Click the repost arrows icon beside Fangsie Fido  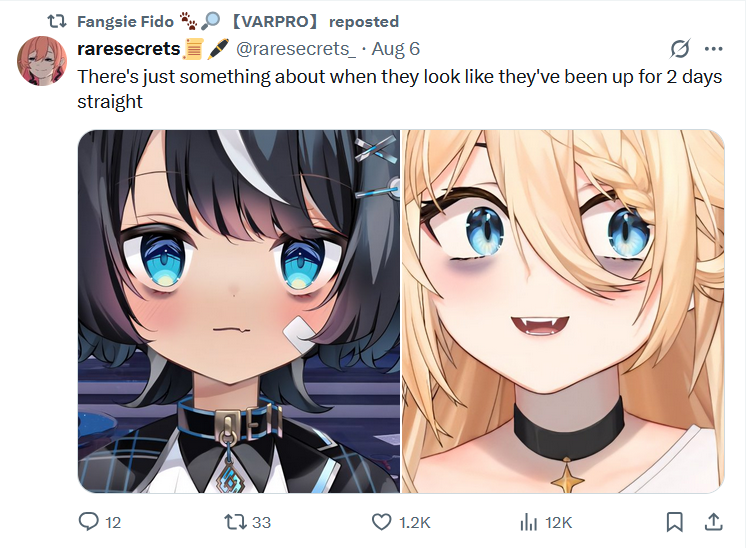57,22
